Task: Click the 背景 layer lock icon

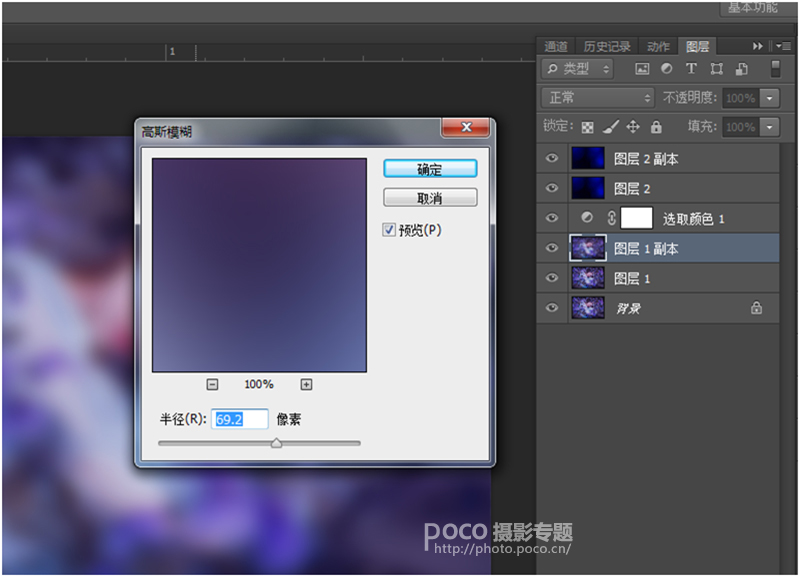Action: (756, 308)
